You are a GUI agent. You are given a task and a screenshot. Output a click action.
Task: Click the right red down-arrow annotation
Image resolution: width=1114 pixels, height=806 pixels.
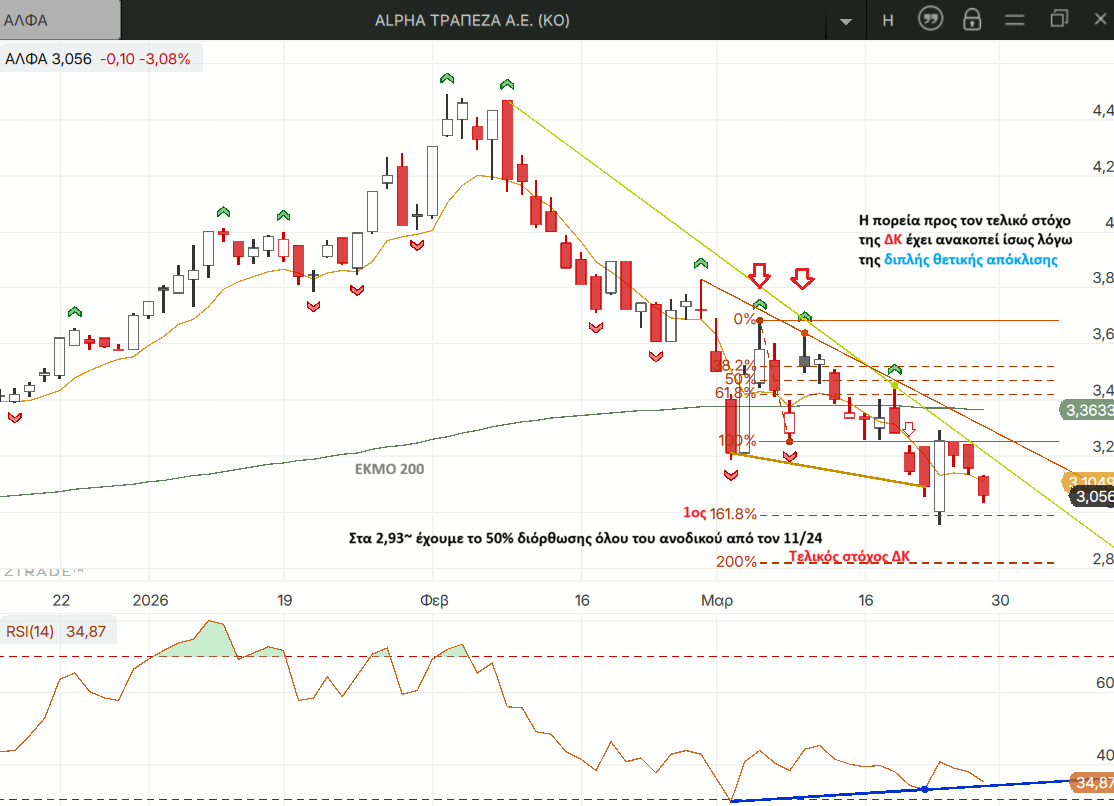(803, 278)
